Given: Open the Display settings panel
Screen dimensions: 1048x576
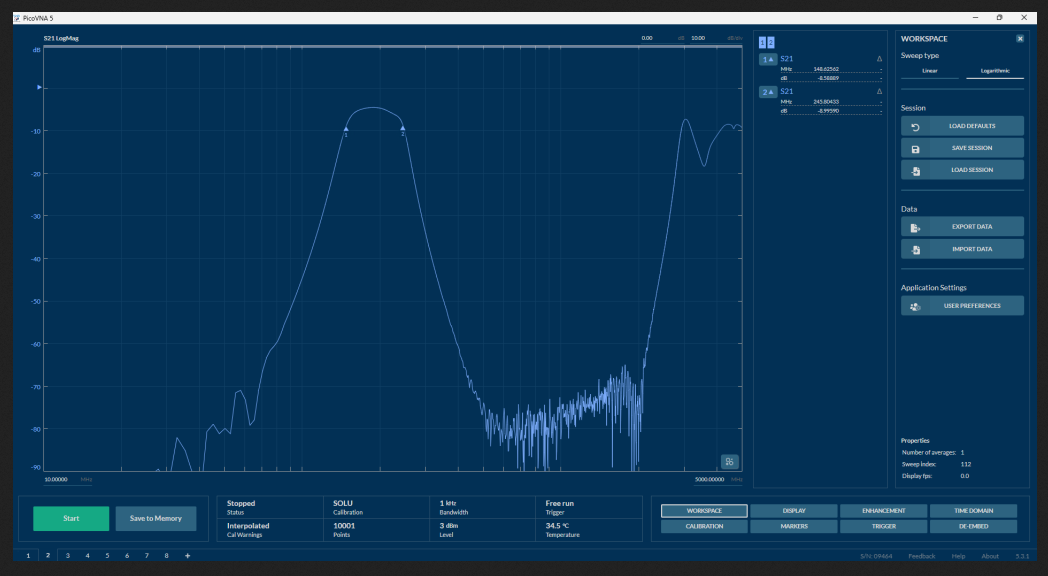Looking at the screenshot, I should click(794, 511).
